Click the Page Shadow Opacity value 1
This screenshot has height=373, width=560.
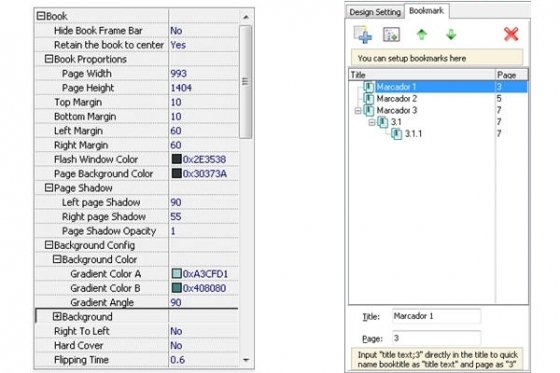pos(173,231)
